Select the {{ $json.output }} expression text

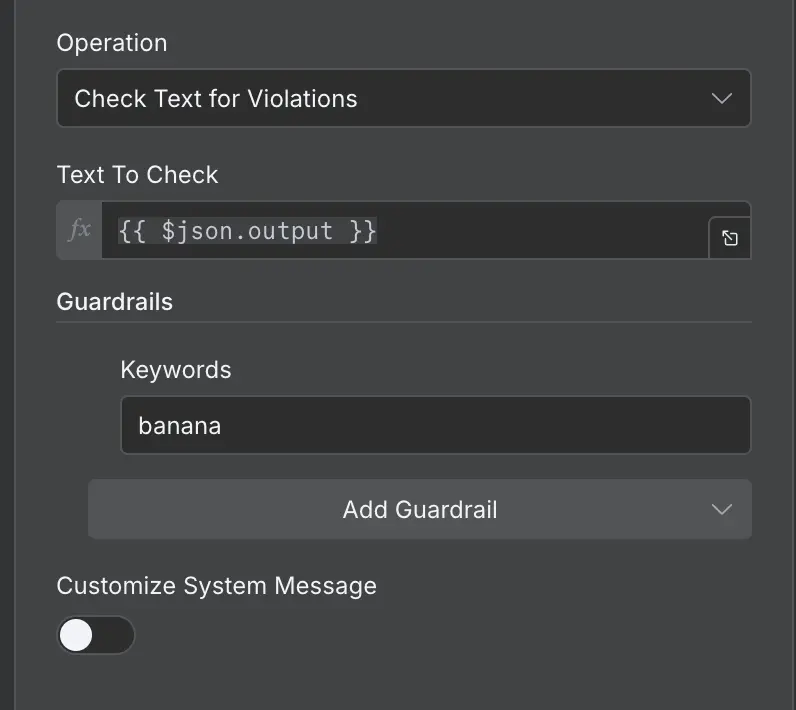247,231
